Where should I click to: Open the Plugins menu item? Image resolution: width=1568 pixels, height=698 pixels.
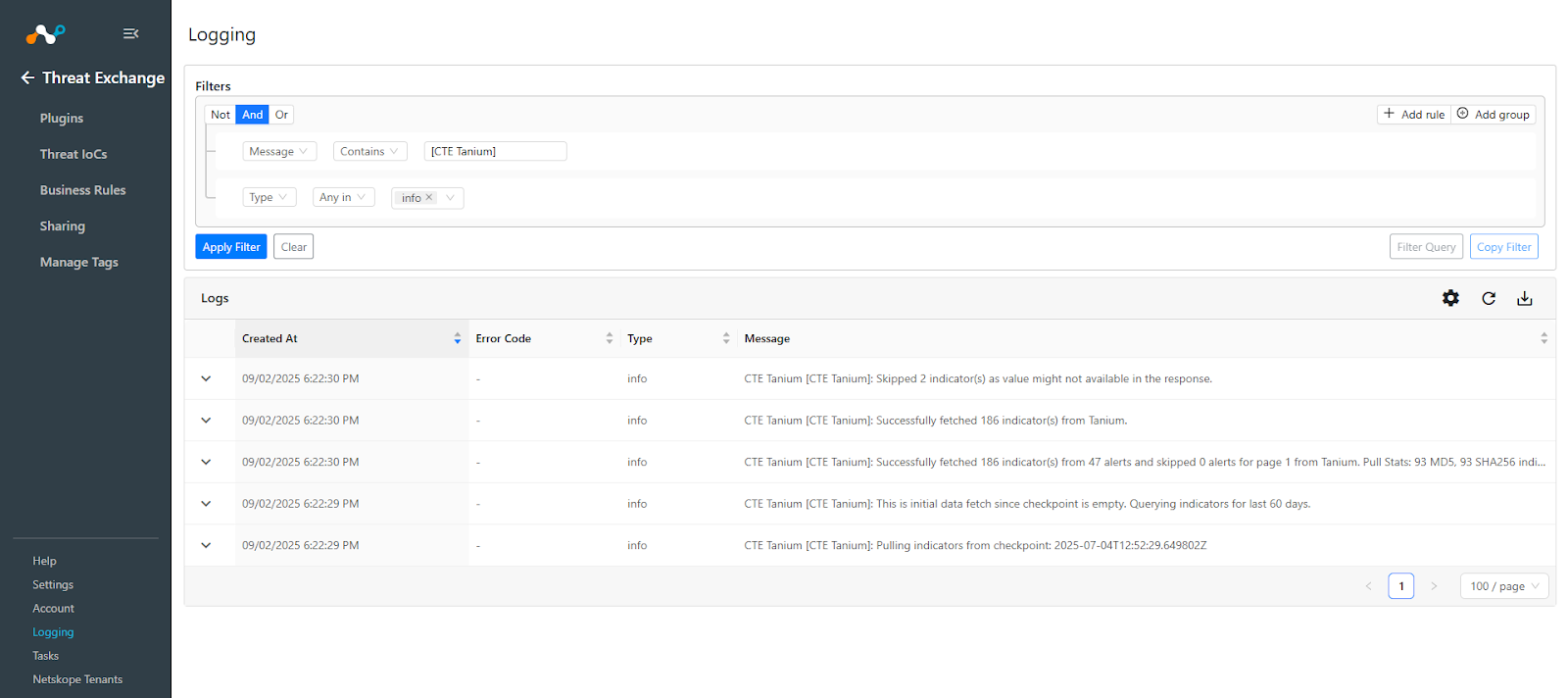coord(62,118)
